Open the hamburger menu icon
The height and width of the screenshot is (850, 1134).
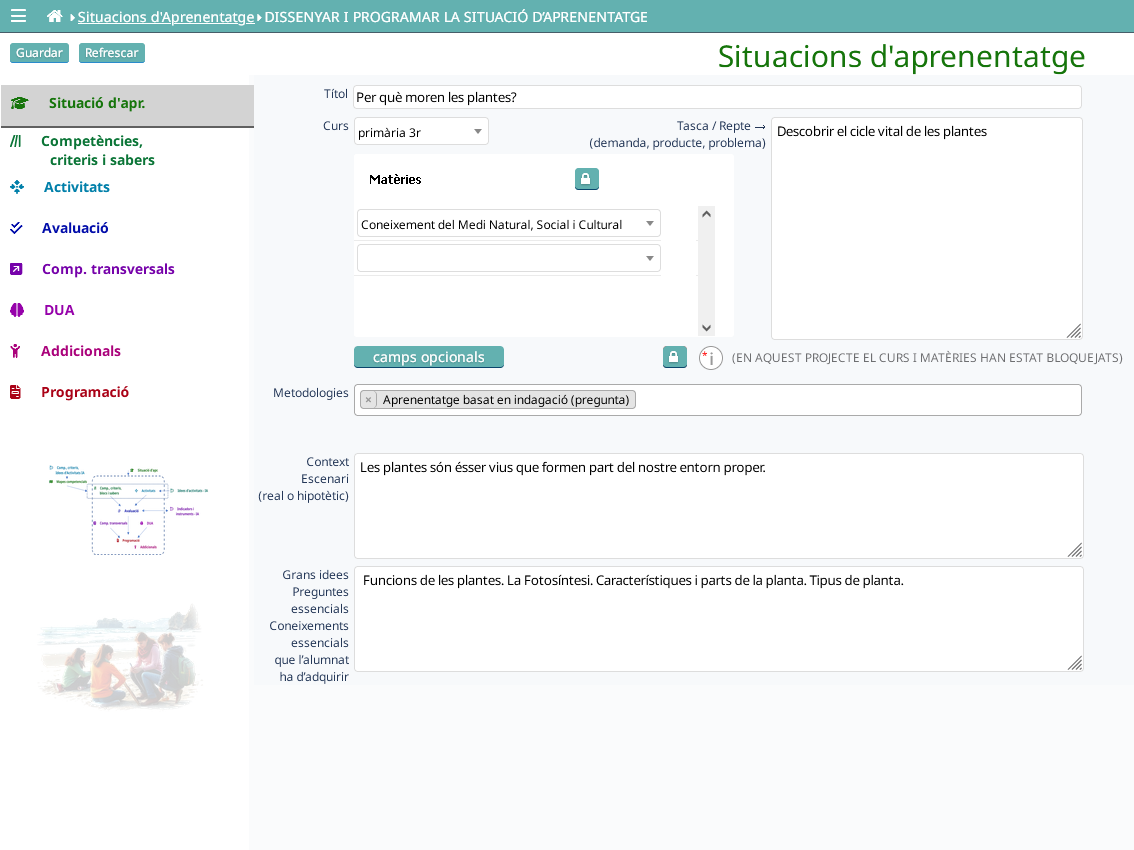coord(18,16)
